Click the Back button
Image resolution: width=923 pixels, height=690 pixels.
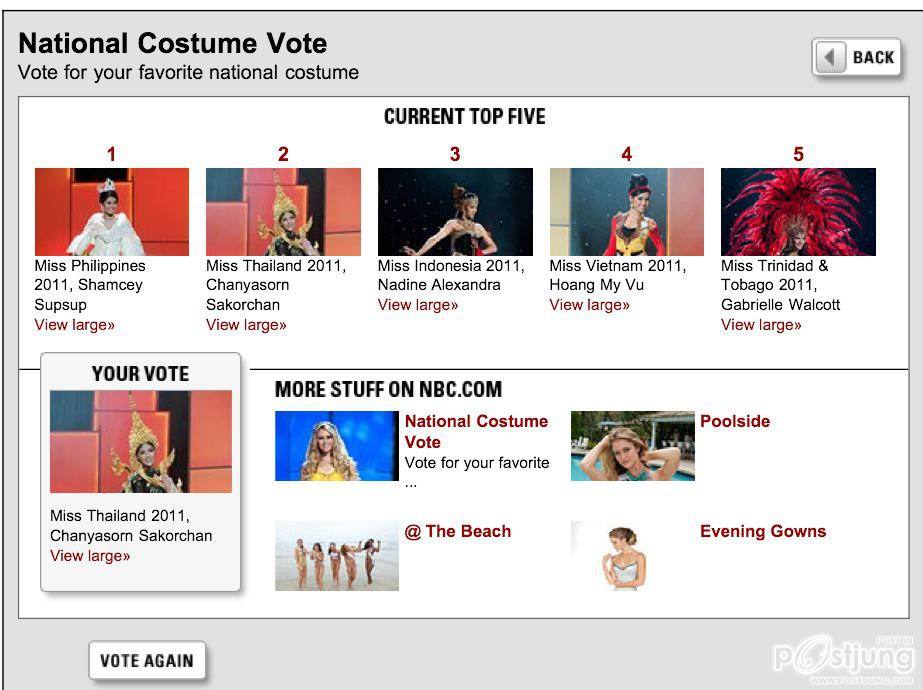857,58
